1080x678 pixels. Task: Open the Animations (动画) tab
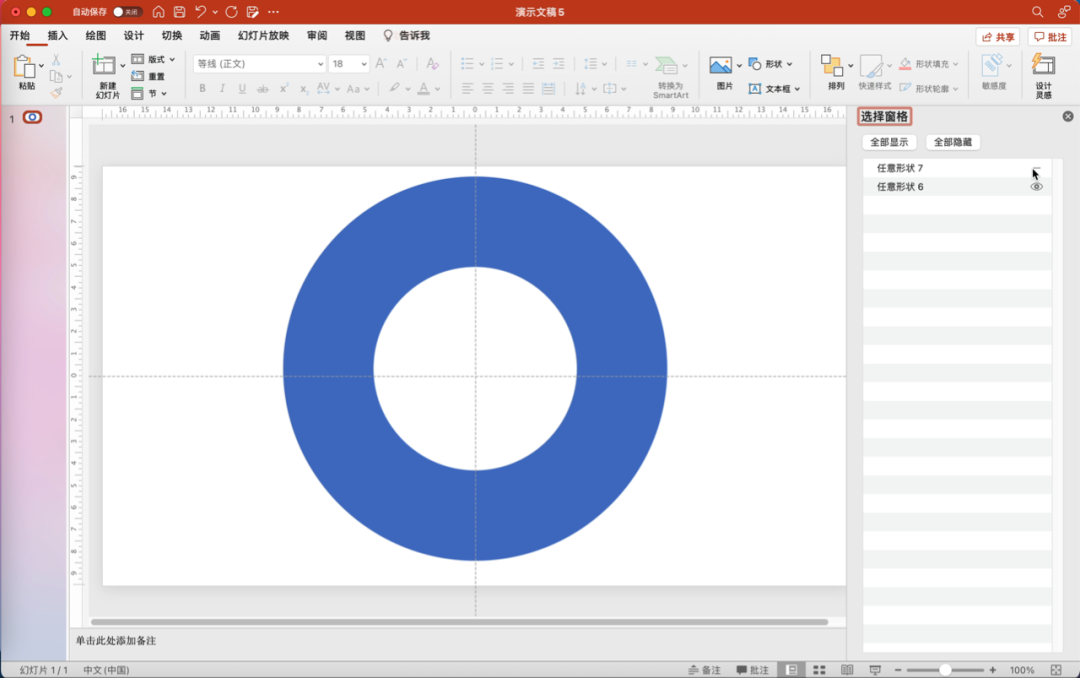pyautogui.click(x=209, y=36)
